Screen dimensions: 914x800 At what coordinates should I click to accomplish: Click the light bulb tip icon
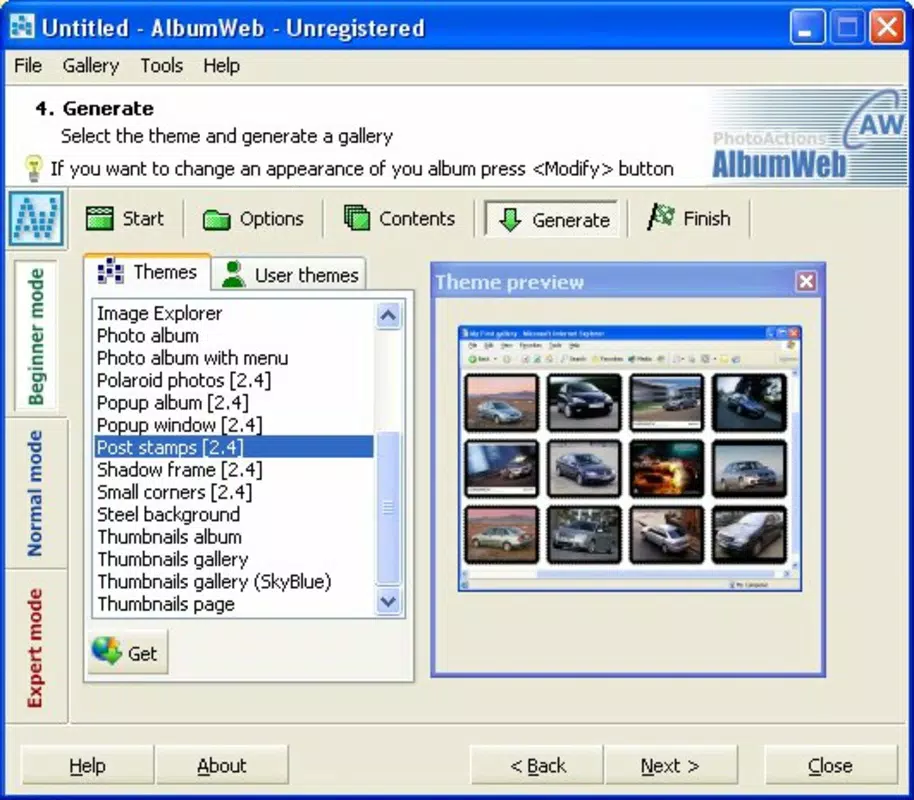click(33, 168)
